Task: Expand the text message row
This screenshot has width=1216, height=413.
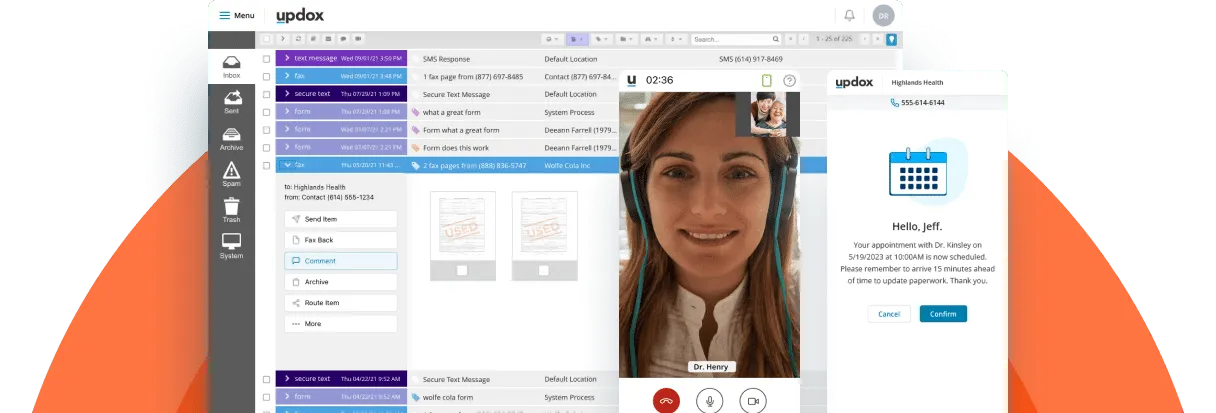Action: coord(287,59)
